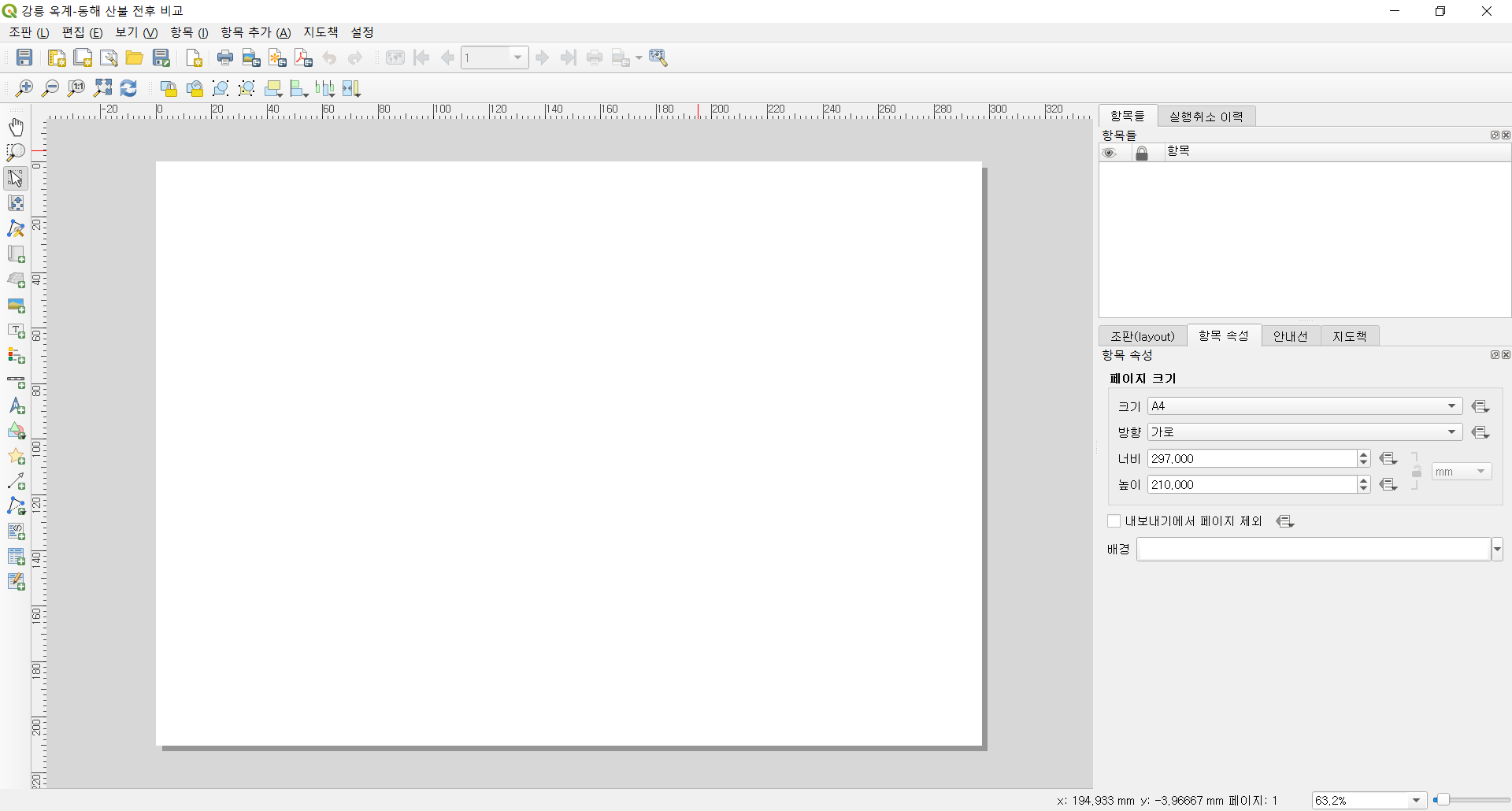Add an arrow item
The image size is (1512, 811).
pos(16,481)
